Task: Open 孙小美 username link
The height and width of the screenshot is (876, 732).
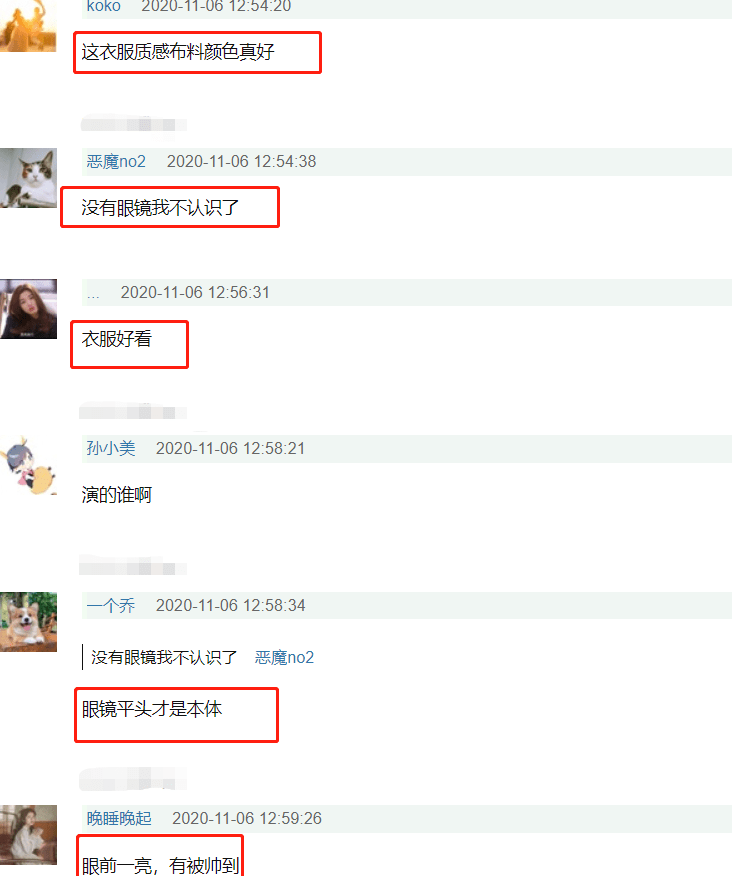Action: tap(111, 448)
